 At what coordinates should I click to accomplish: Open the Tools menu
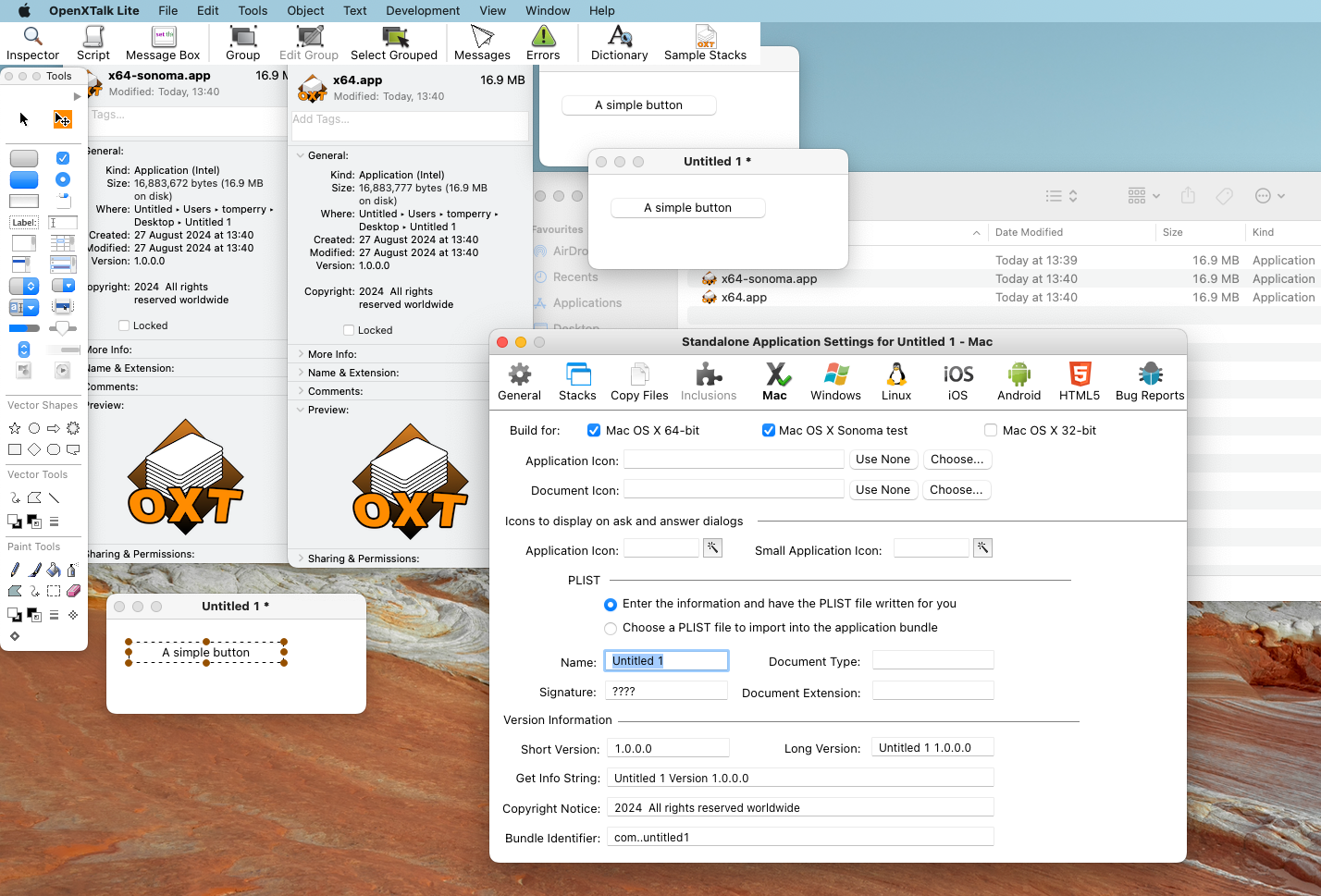coord(253,11)
